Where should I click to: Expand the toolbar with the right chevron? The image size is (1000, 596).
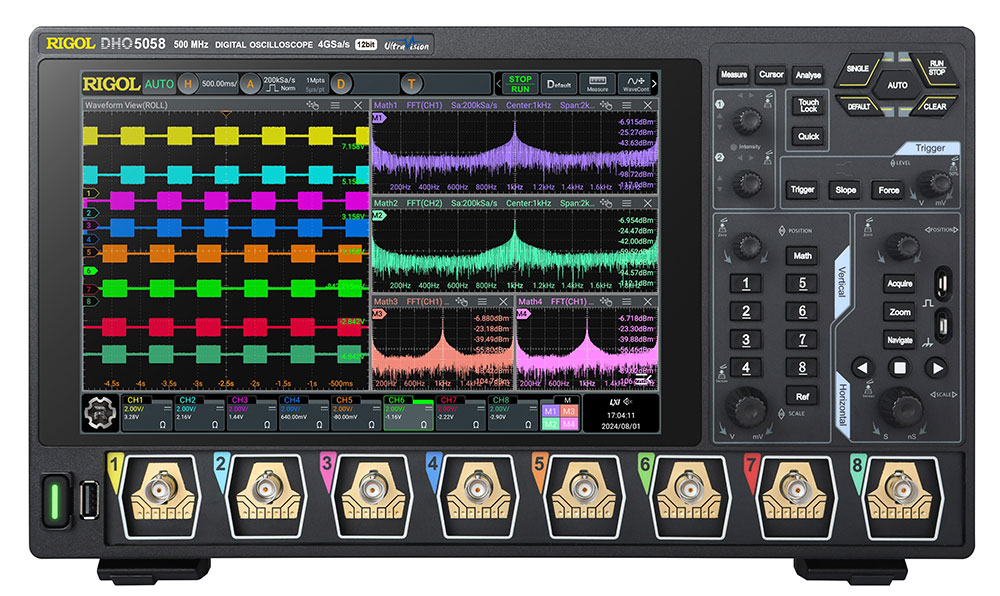(655, 83)
